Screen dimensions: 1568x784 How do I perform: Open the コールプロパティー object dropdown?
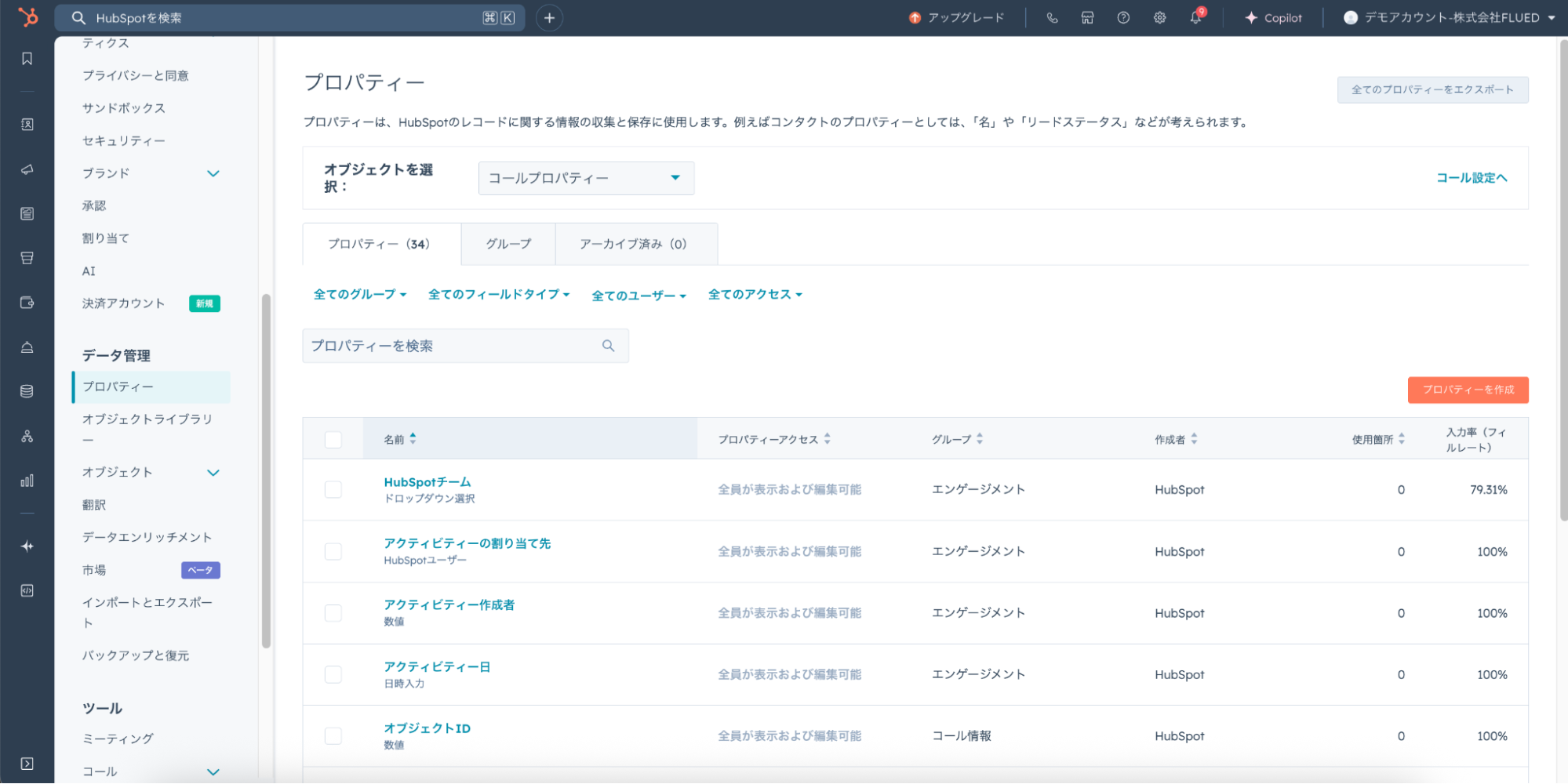[586, 178]
